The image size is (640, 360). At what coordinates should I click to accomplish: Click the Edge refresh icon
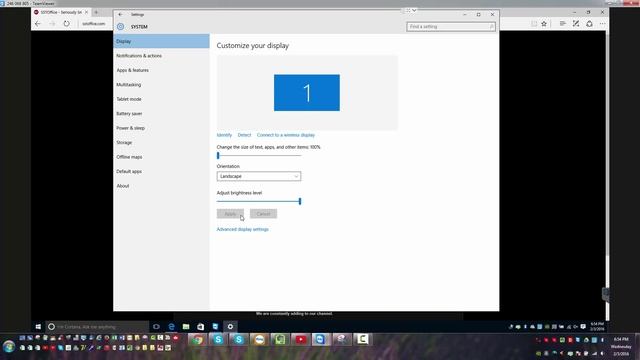[67, 24]
